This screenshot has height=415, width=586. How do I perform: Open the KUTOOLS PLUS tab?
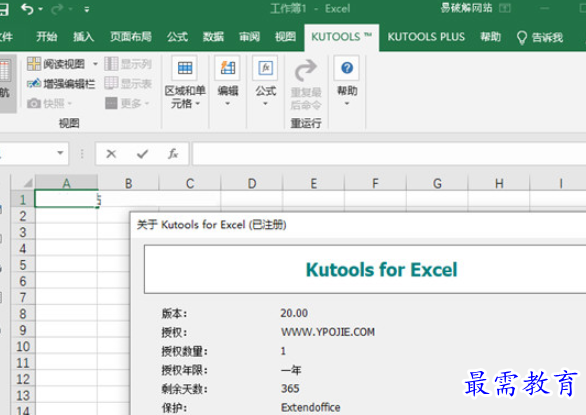pos(426,37)
